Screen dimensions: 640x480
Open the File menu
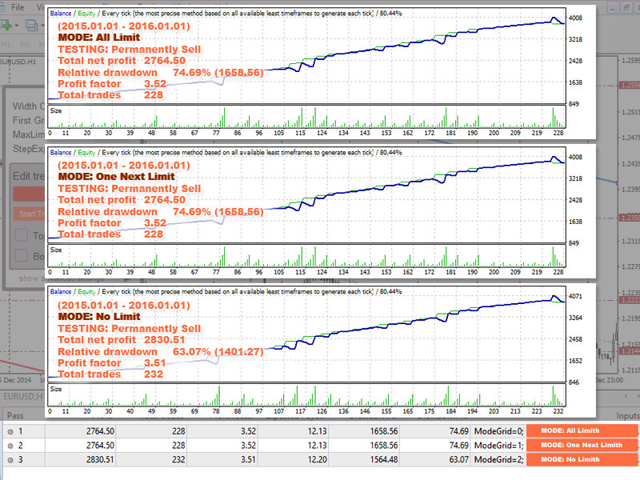point(18,7)
